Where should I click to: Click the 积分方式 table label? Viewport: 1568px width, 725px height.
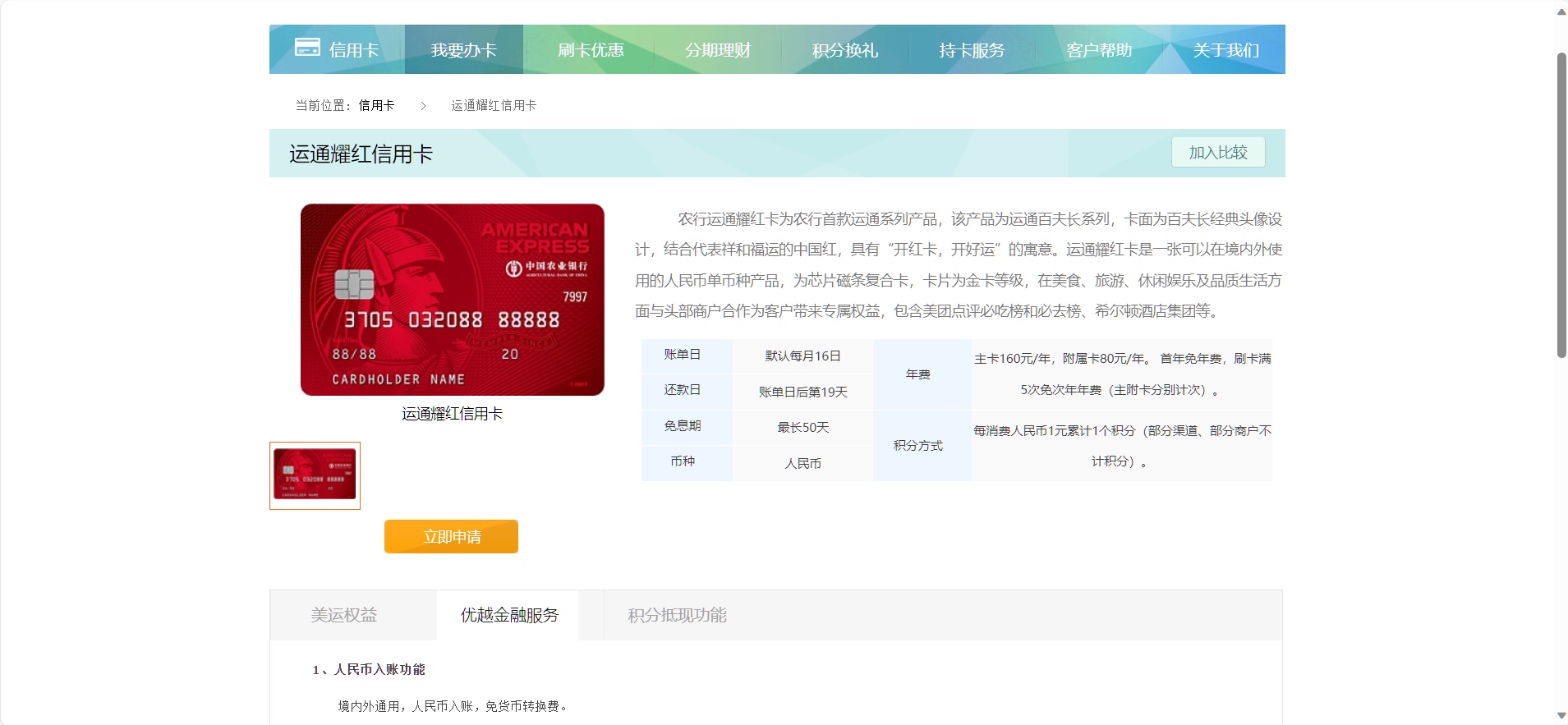point(918,445)
